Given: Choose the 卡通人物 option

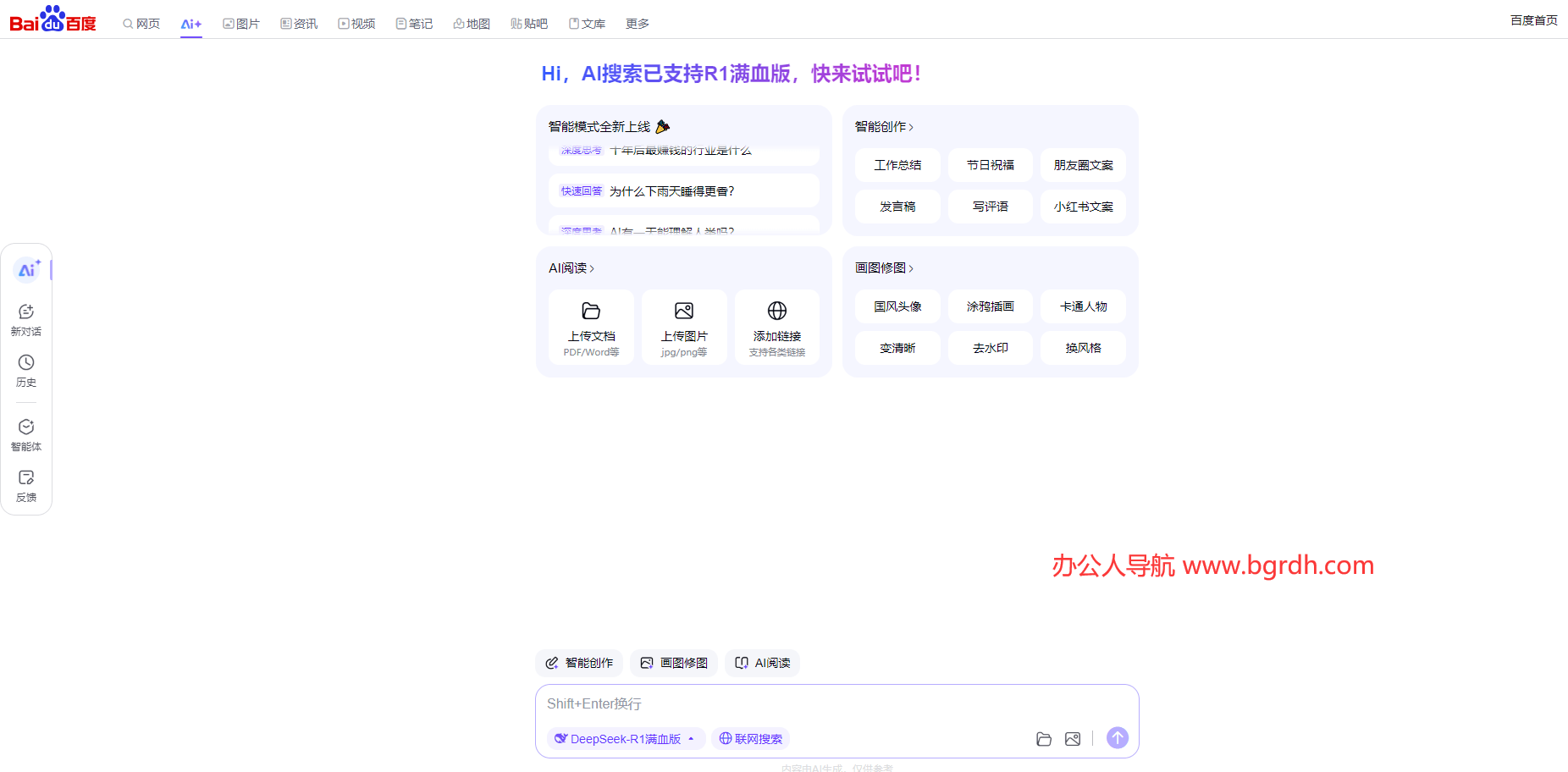Looking at the screenshot, I should pyautogui.click(x=1084, y=306).
